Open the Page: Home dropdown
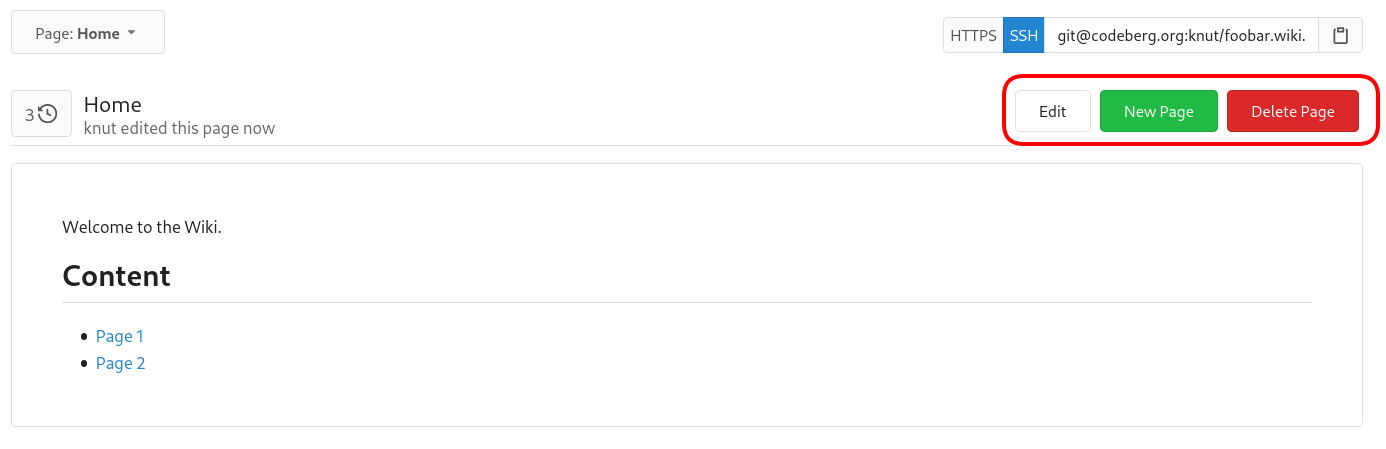This screenshot has height=449, width=1386. click(x=88, y=33)
